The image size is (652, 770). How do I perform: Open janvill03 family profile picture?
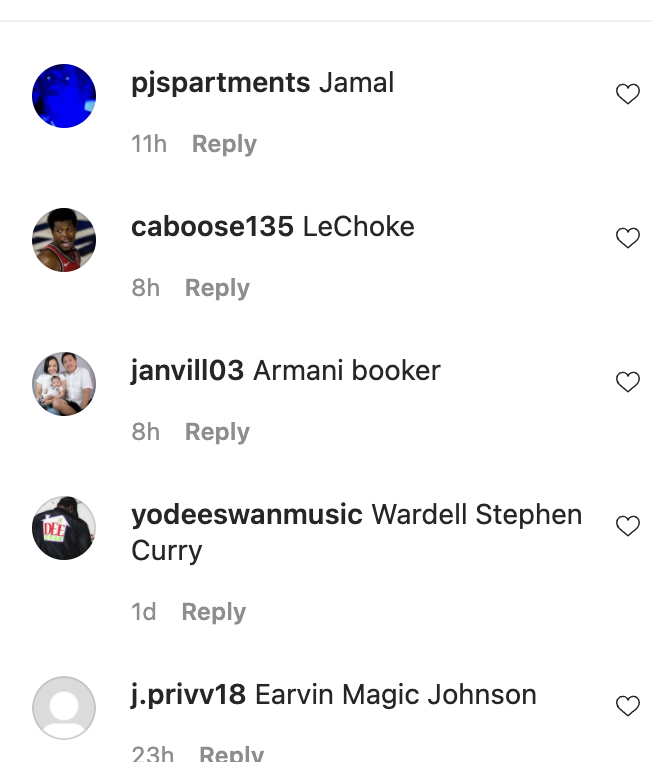point(64,384)
